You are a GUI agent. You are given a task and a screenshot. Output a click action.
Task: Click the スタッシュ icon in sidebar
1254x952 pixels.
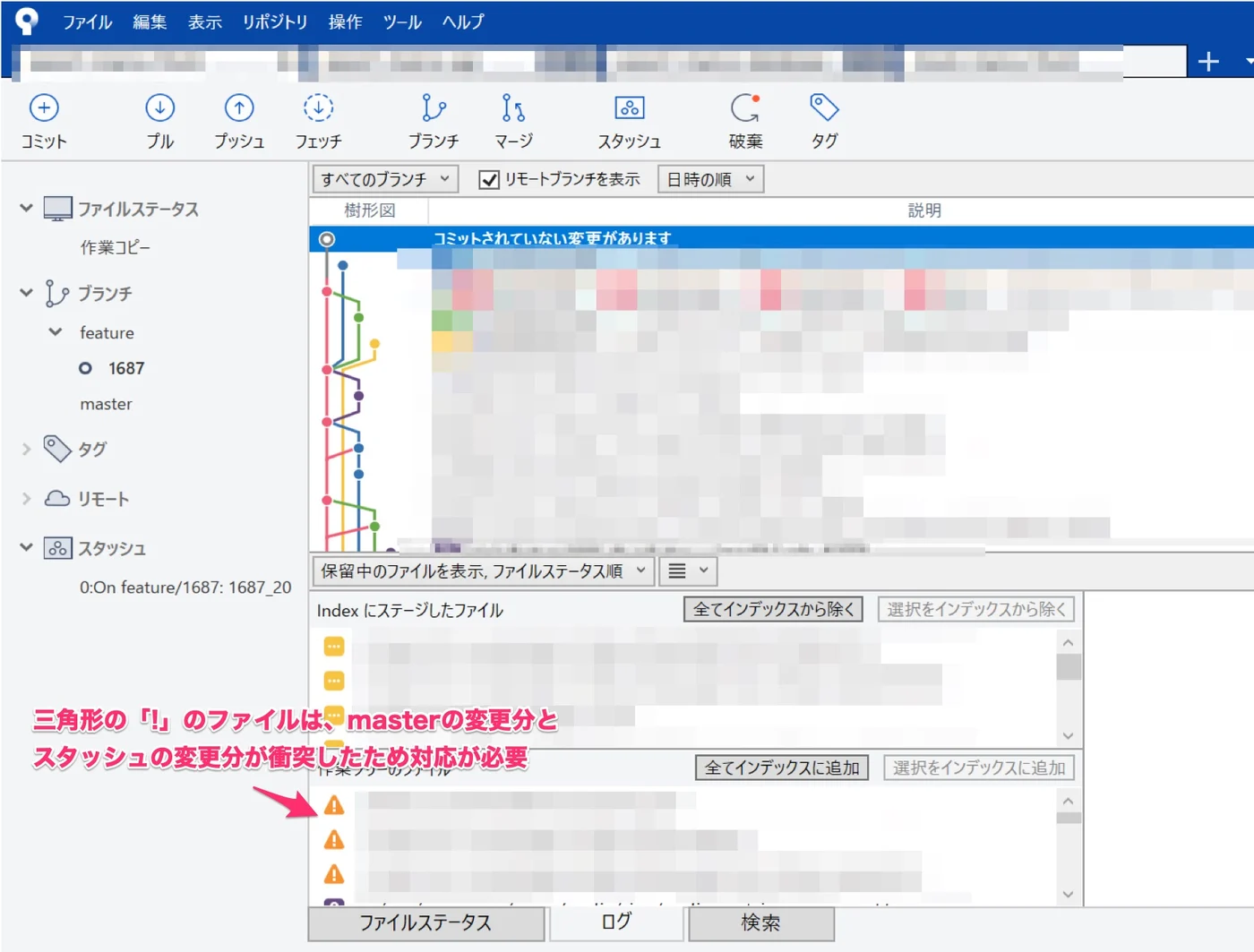click(57, 548)
